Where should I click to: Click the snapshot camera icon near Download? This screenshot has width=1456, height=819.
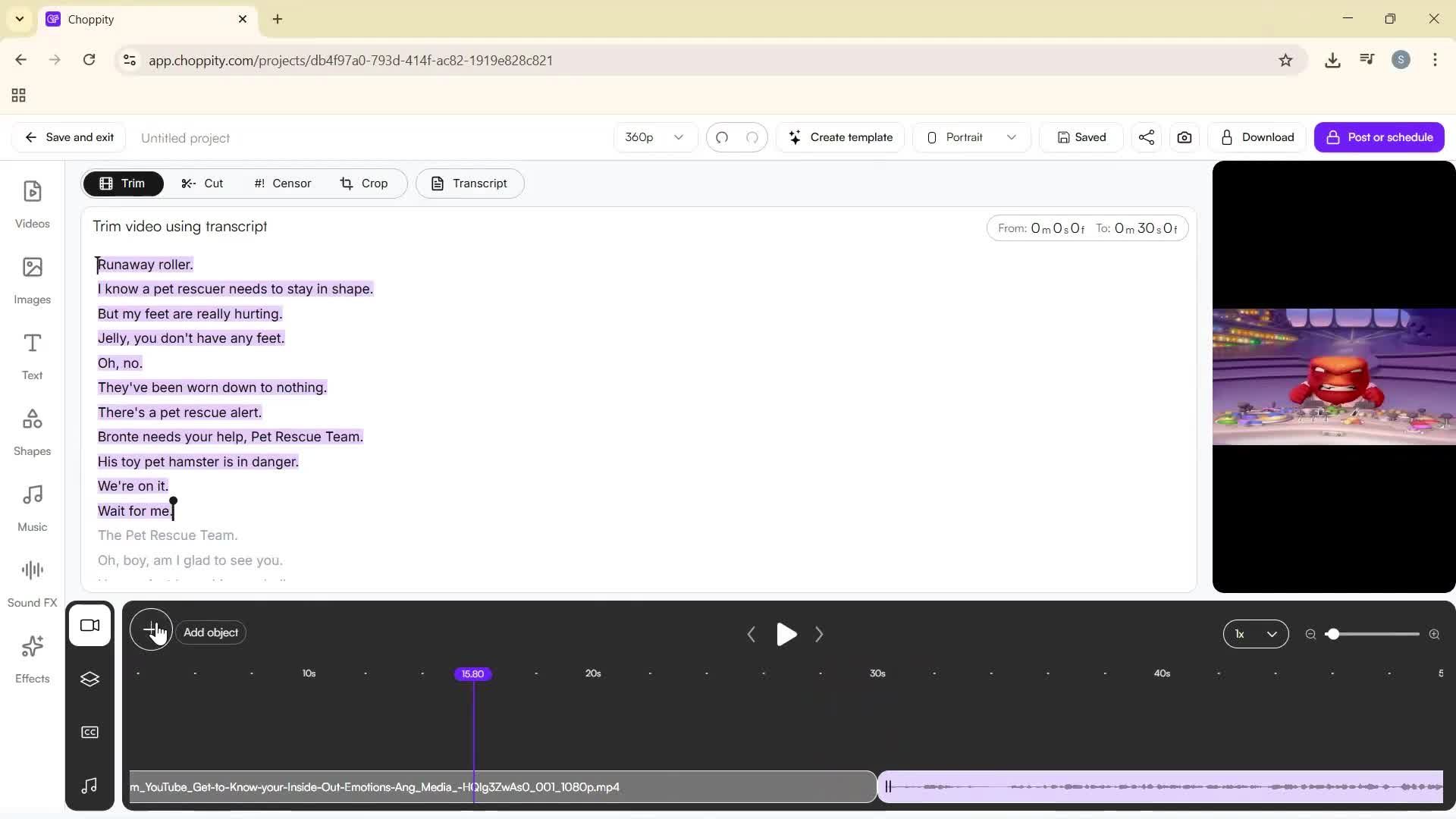click(1184, 137)
